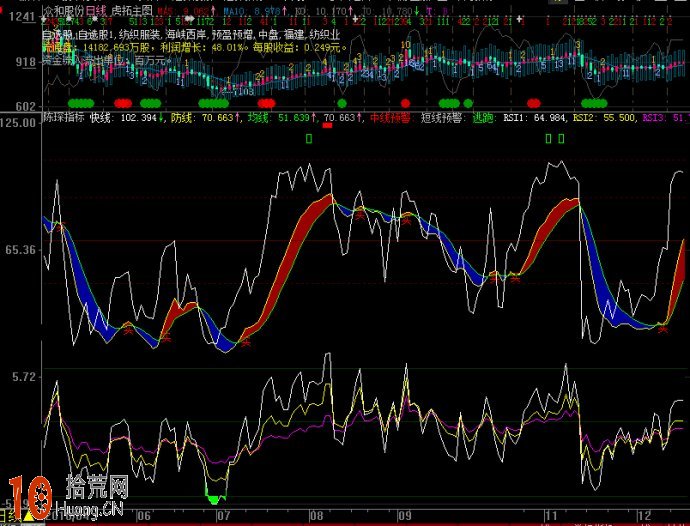Jump to the 09 month marker on time axis
The width and height of the screenshot is (690, 526).
tap(404, 515)
